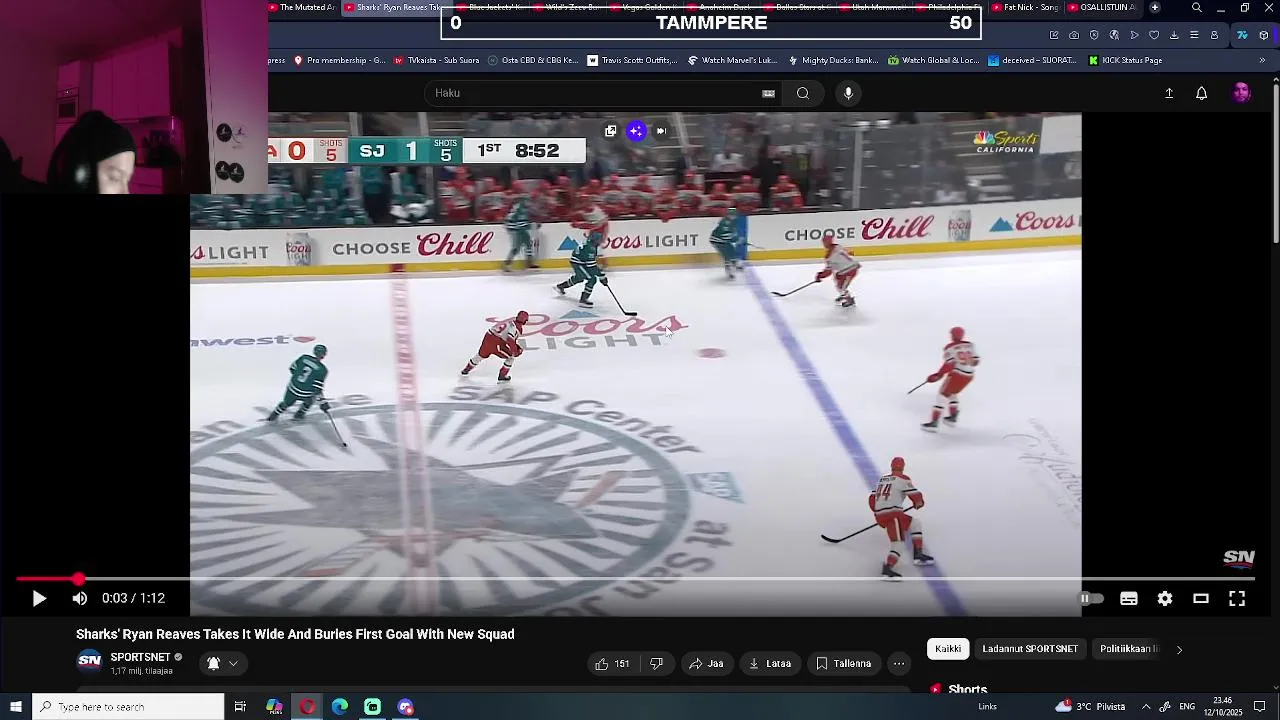Show more filter chips with arrow
The height and width of the screenshot is (720, 1280).
click(x=1179, y=650)
